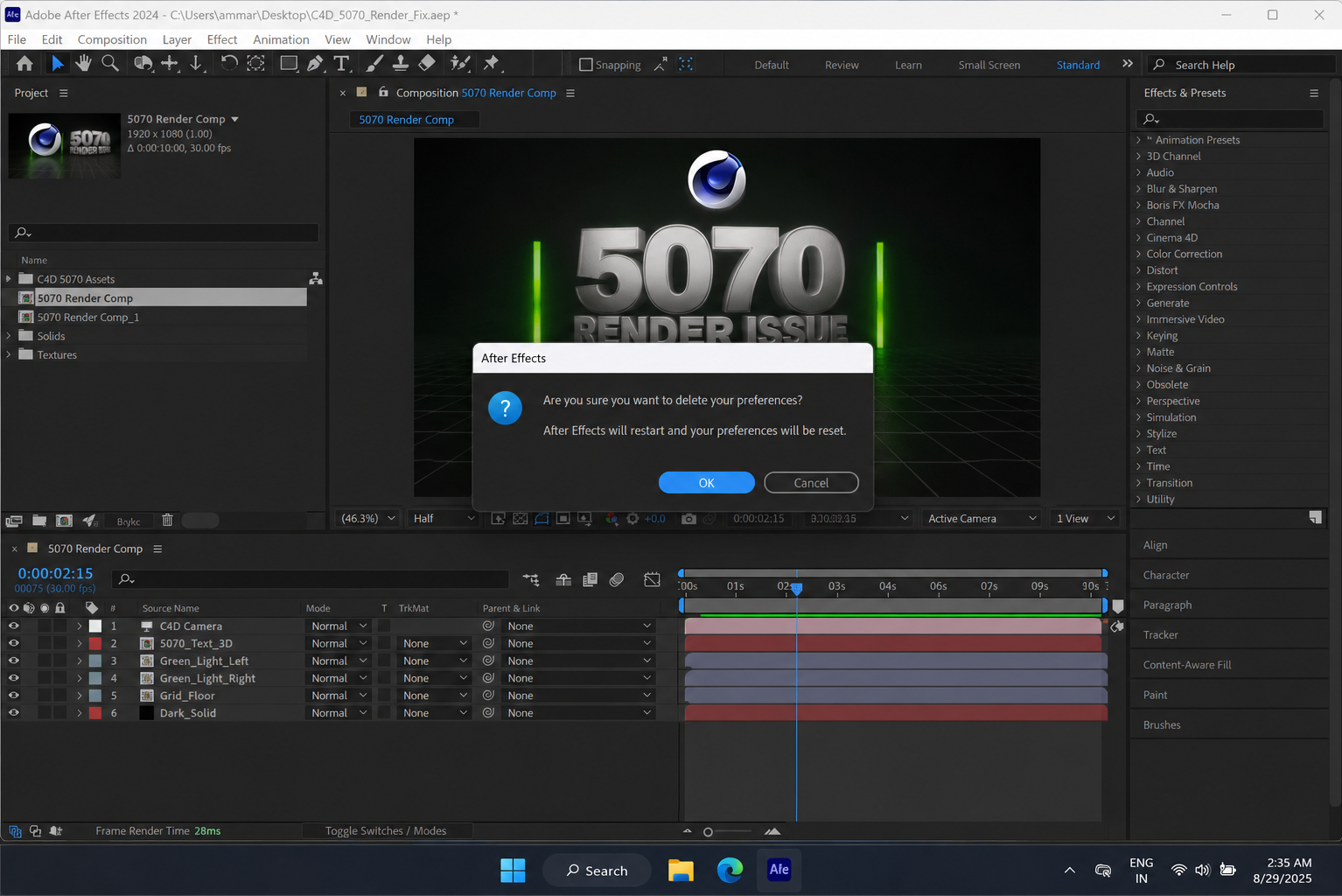
Task: Click label color swatch of Green_Light_Left
Action: [x=95, y=661]
